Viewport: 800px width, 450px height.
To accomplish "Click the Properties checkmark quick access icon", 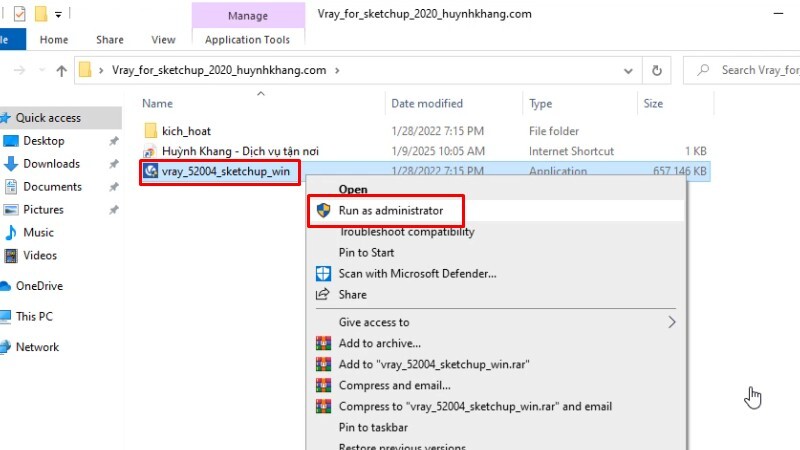I will [19, 14].
